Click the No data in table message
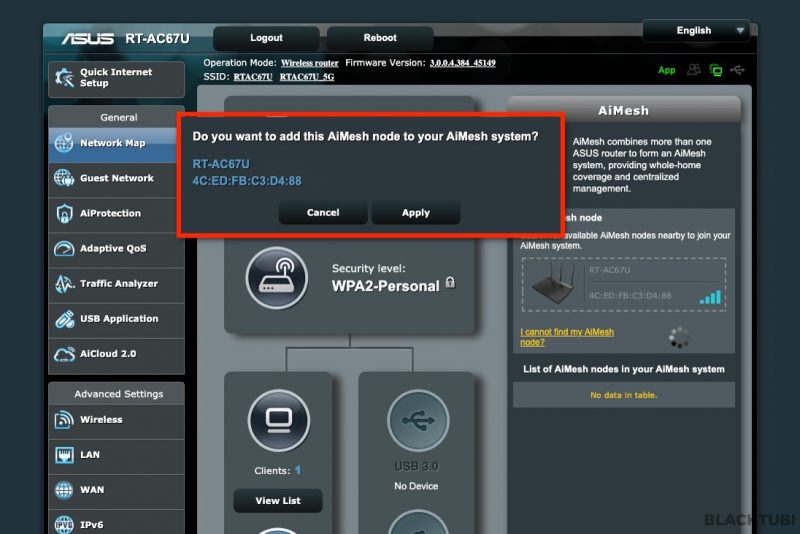The image size is (800, 534). click(623, 395)
